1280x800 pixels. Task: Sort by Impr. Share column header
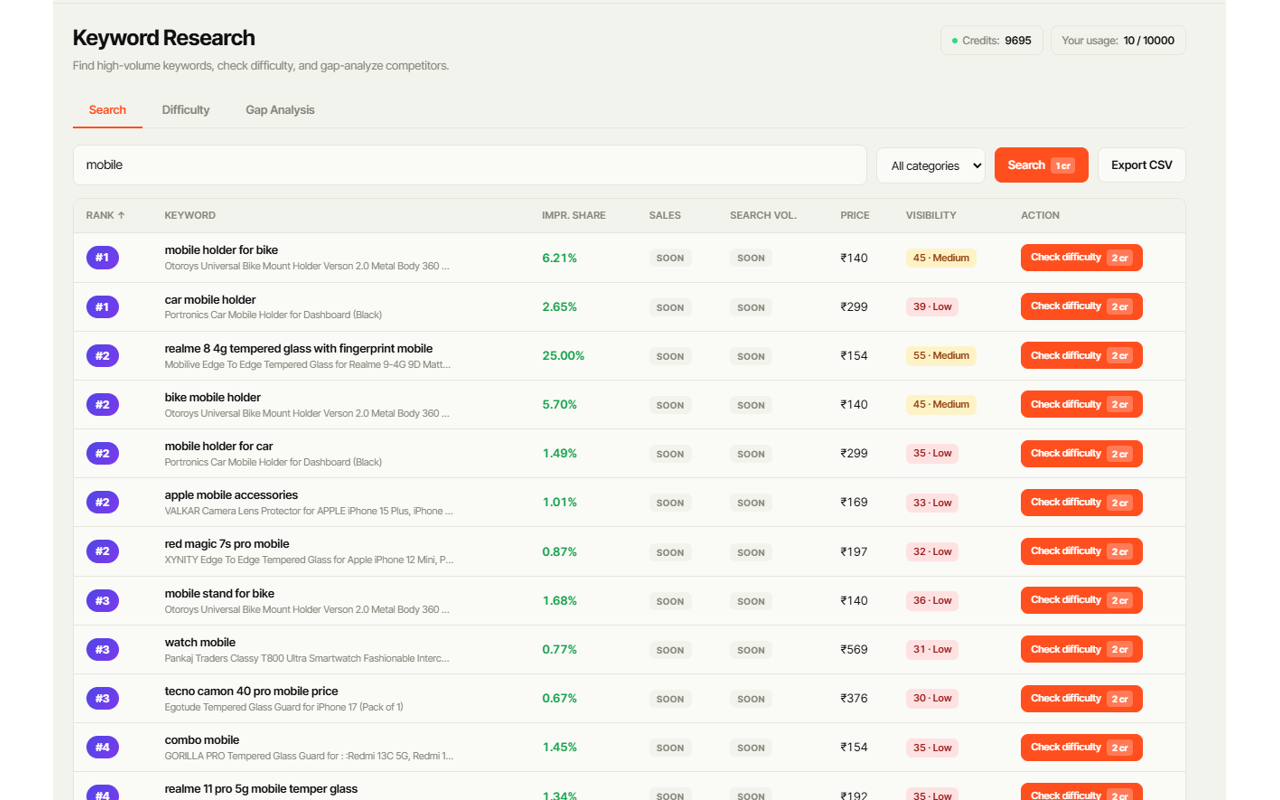pos(574,215)
